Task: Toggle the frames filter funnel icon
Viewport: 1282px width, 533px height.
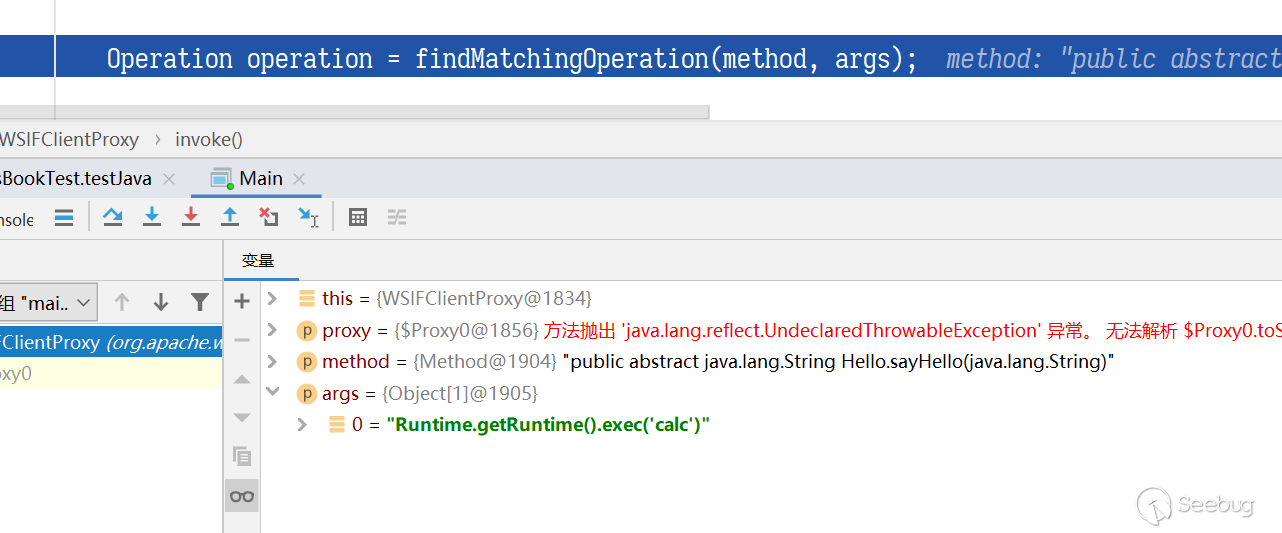Action: (200, 302)
